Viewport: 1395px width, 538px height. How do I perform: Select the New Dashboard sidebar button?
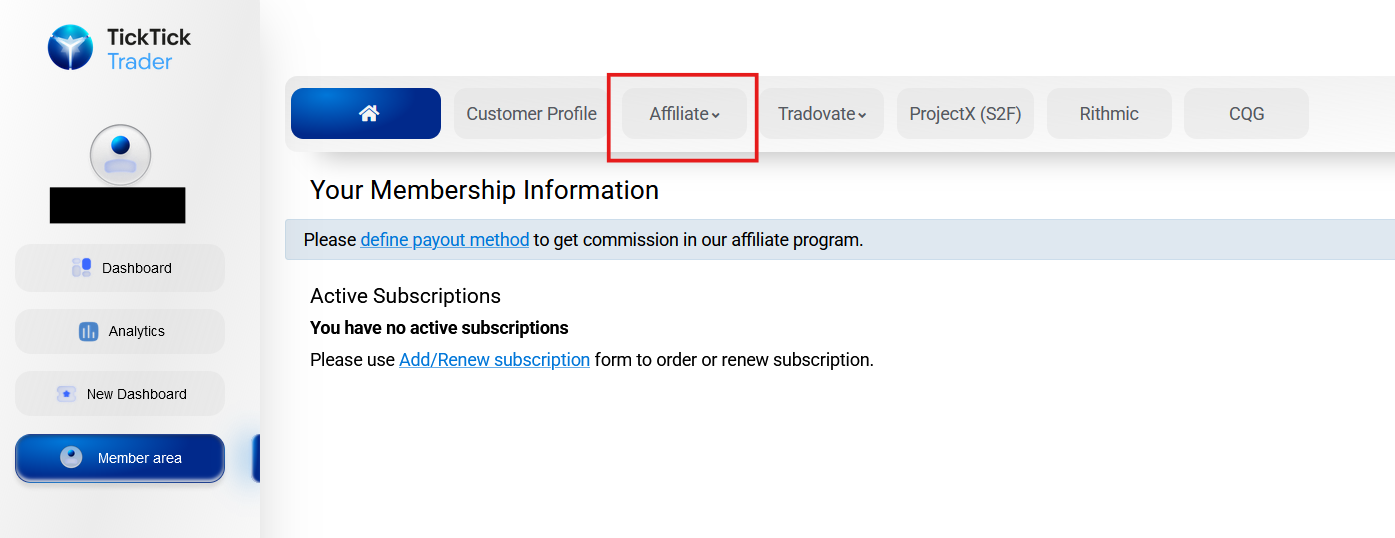(120, 394)
